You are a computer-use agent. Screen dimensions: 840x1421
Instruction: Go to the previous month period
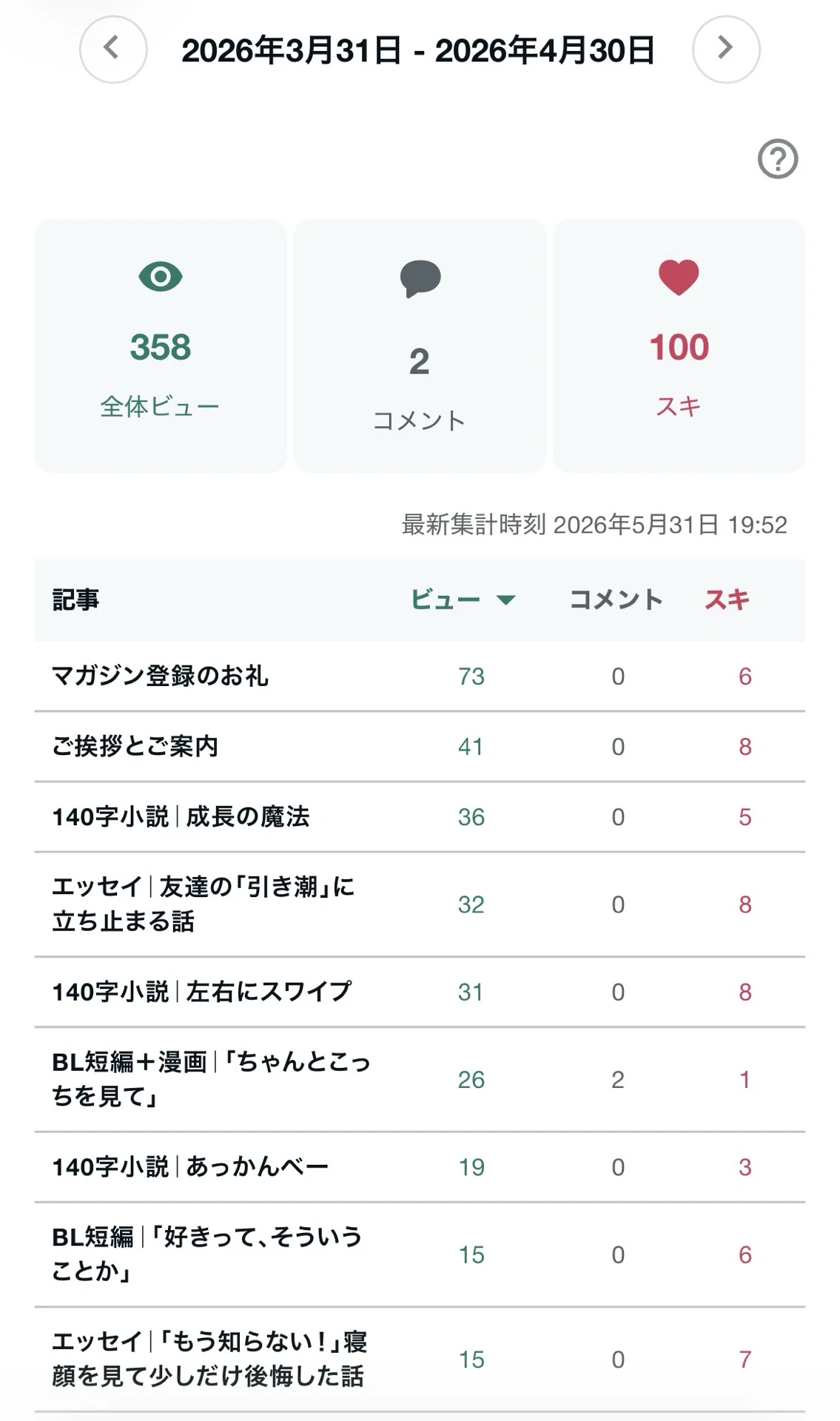113,49
